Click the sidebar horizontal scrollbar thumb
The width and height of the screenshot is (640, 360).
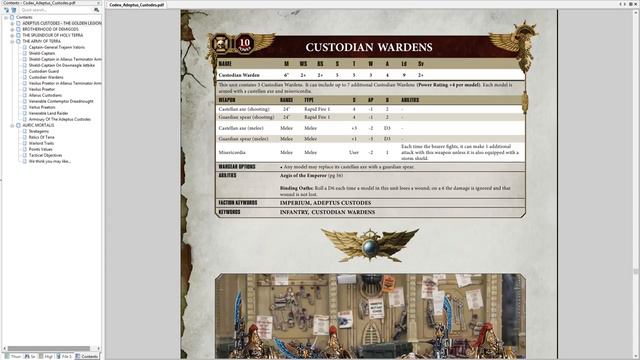[49, 349]
